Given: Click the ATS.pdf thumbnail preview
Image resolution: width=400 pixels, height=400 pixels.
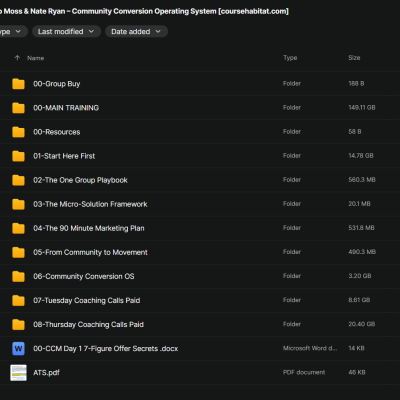Looking at the screenshot, I should [18, 373].
